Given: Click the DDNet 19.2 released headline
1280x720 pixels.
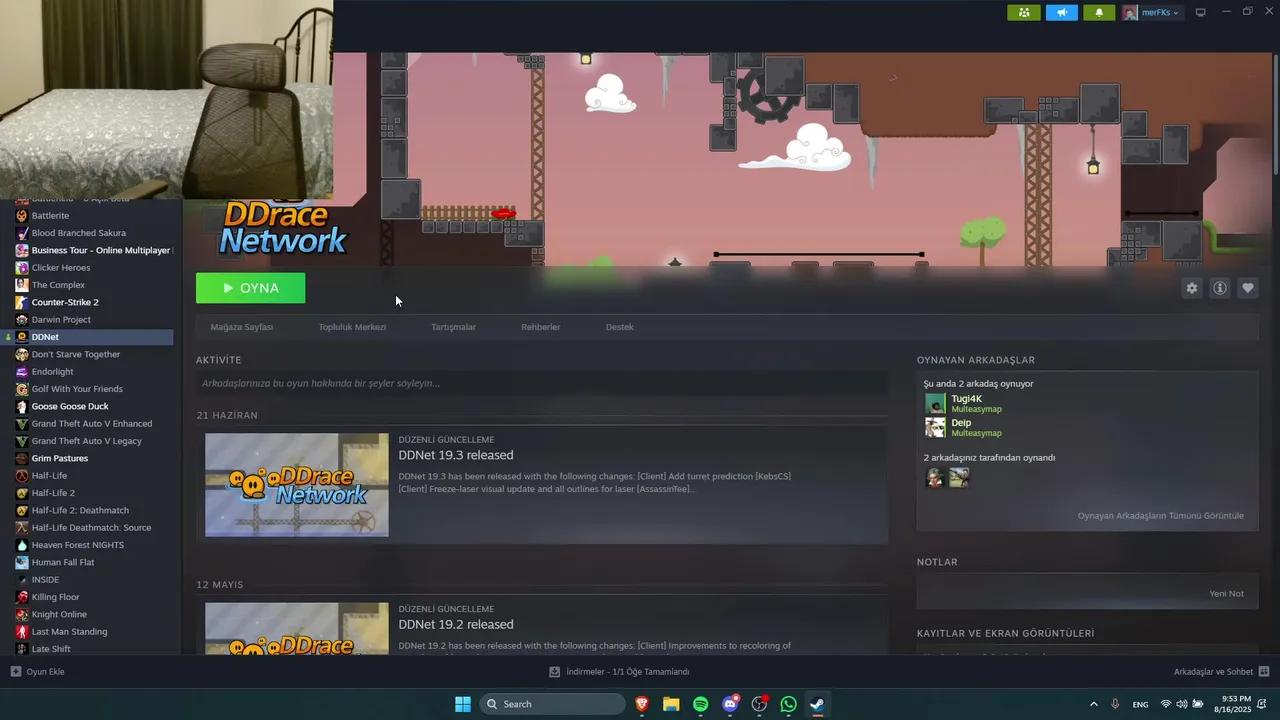Looking at the screenshot, I should point(456,624).
